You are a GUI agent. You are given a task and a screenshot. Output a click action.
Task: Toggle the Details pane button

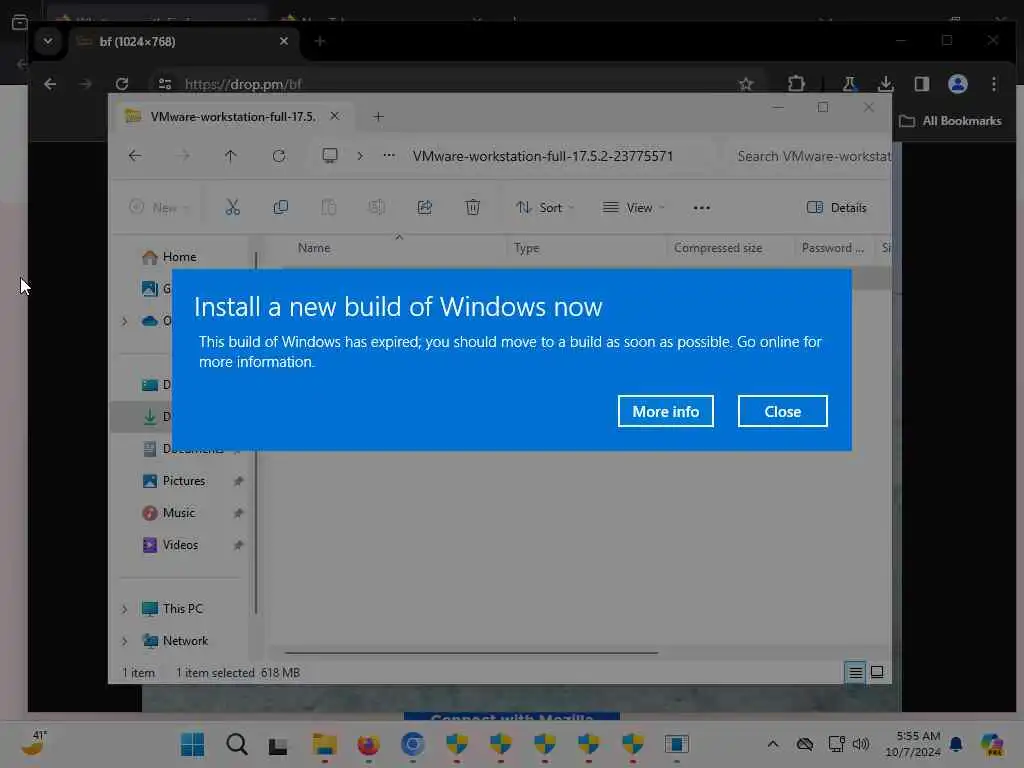[837, 208]
